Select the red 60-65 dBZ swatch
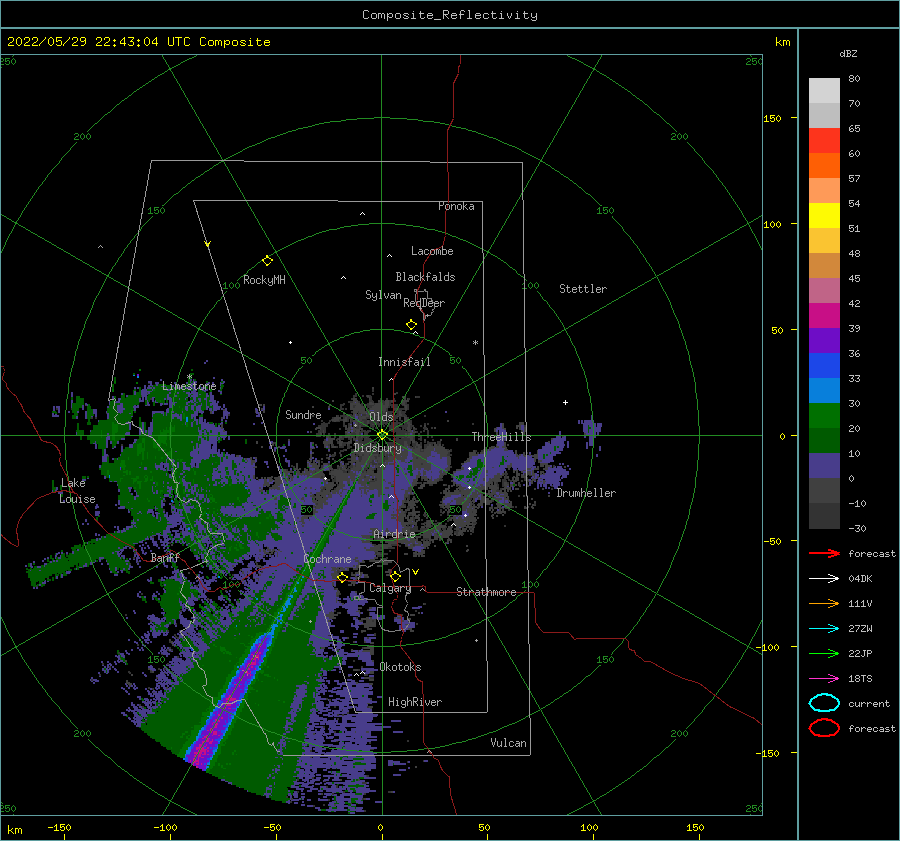 pyautogui.click(x=824, y=141)
